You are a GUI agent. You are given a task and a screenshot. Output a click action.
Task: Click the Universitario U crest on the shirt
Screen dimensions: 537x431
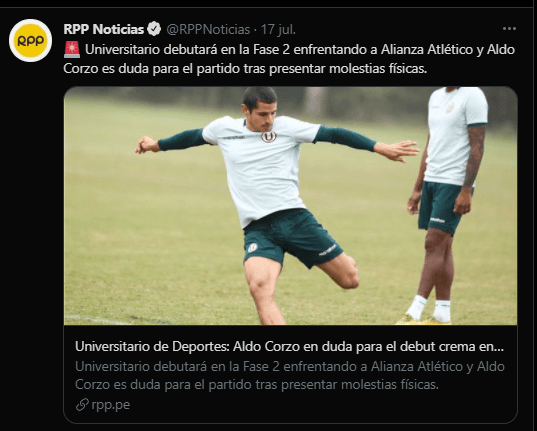268,137
